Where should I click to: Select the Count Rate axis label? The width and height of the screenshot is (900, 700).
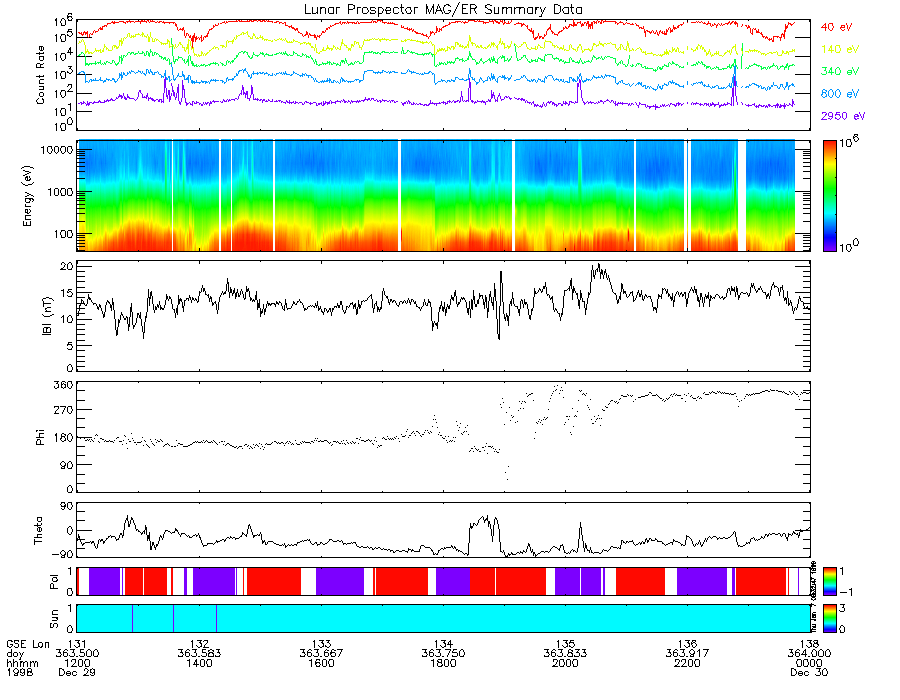click(40, 75)
